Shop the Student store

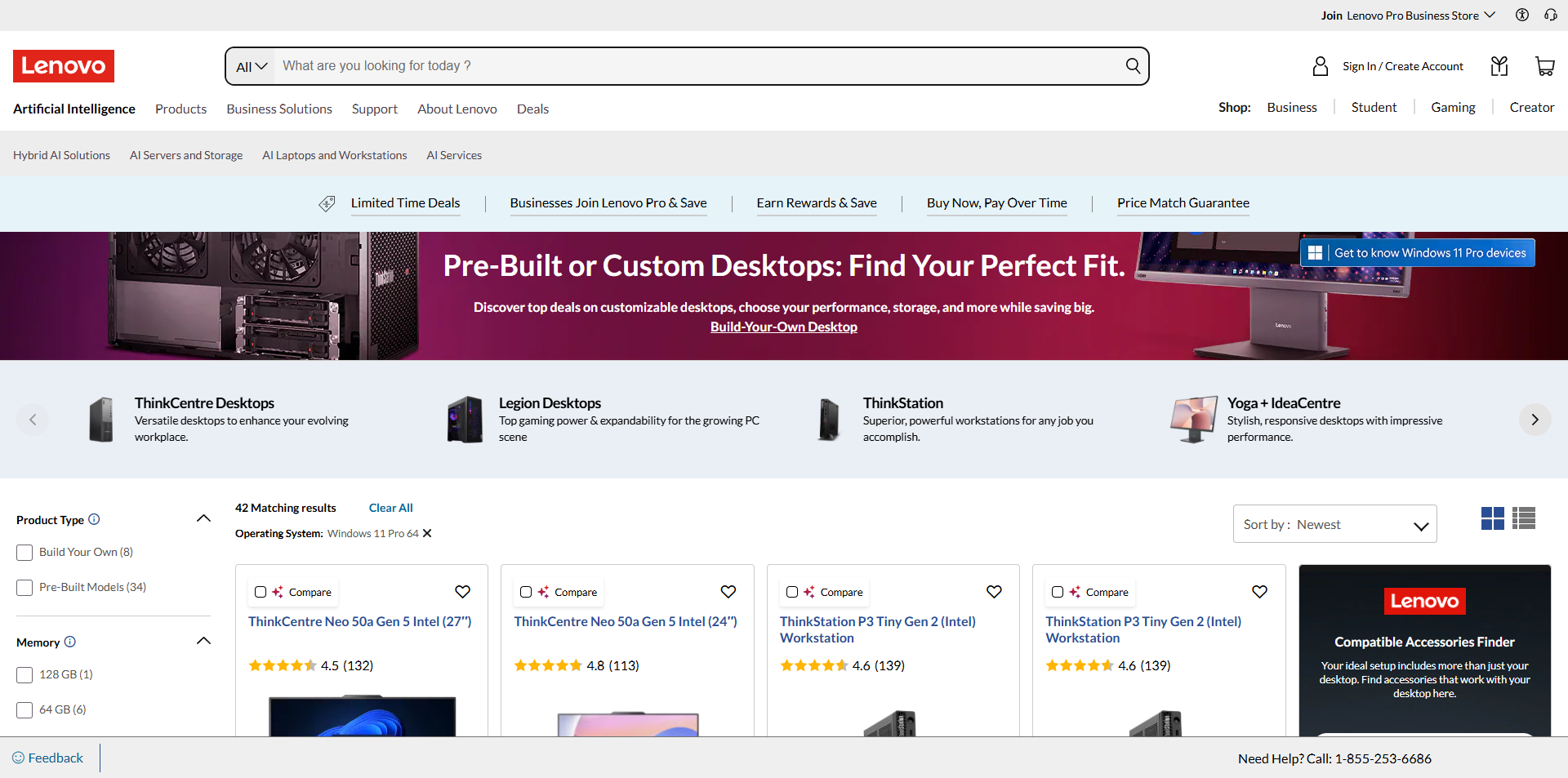click(x=1374, y=108)
